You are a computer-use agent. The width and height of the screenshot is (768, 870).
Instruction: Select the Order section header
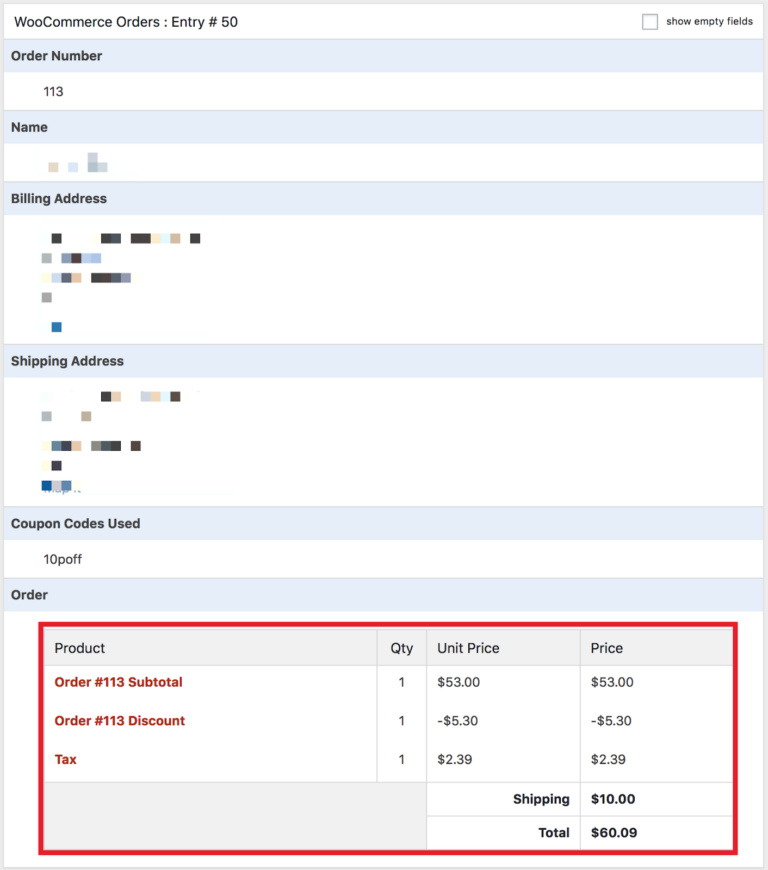pyautogui.click(x=29, y=594)
